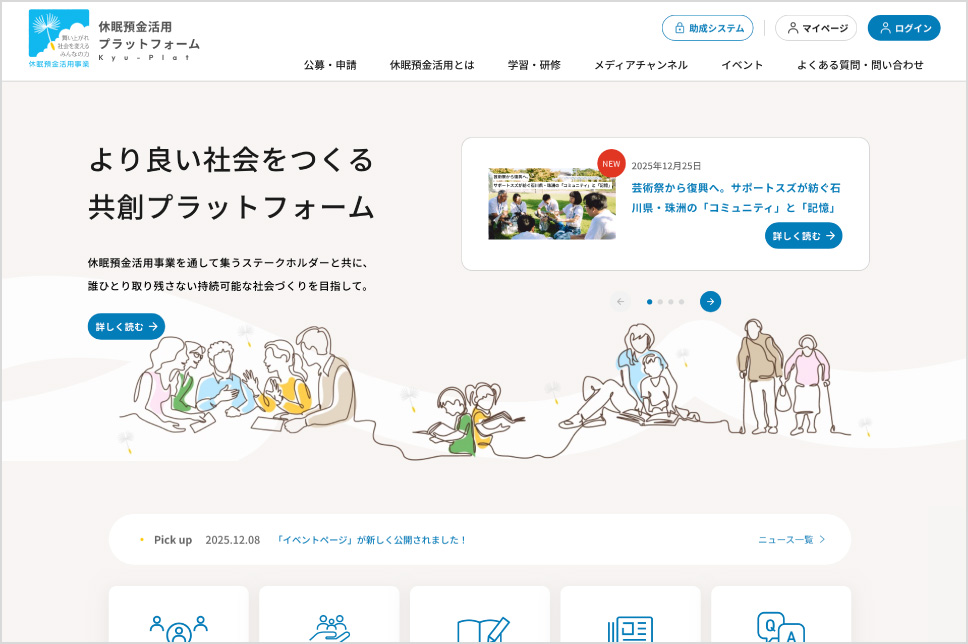Open the イベント navigation item

click(x=742, y=64)
